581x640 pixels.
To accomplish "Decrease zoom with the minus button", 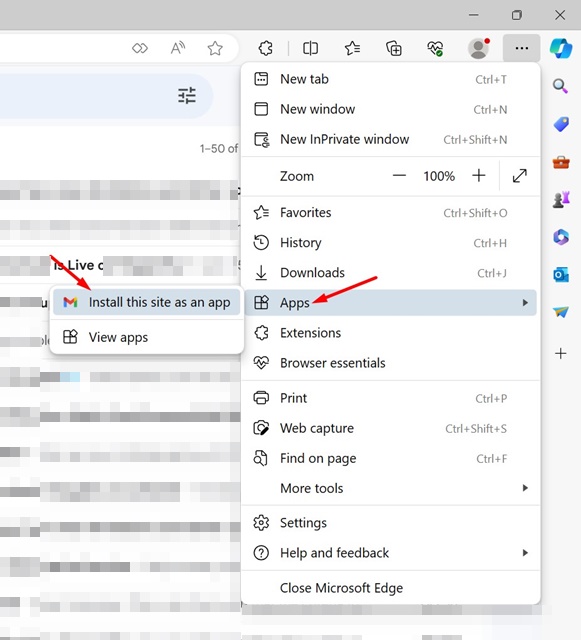I will [x=399, y=176].
